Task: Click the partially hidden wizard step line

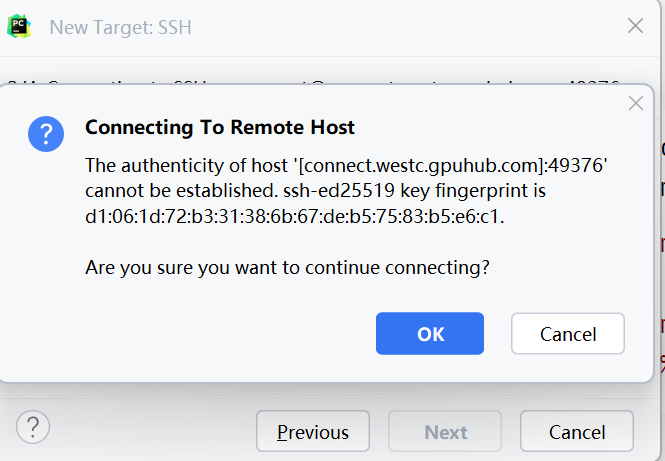Action: 314,82
